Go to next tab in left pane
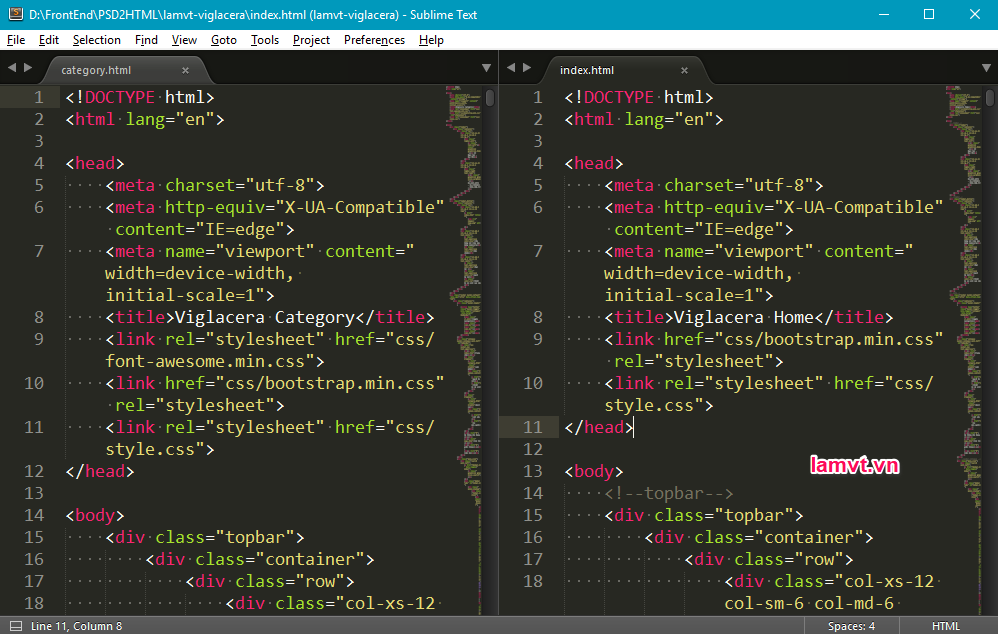998x634 pixels. click(x=28, y=67)
